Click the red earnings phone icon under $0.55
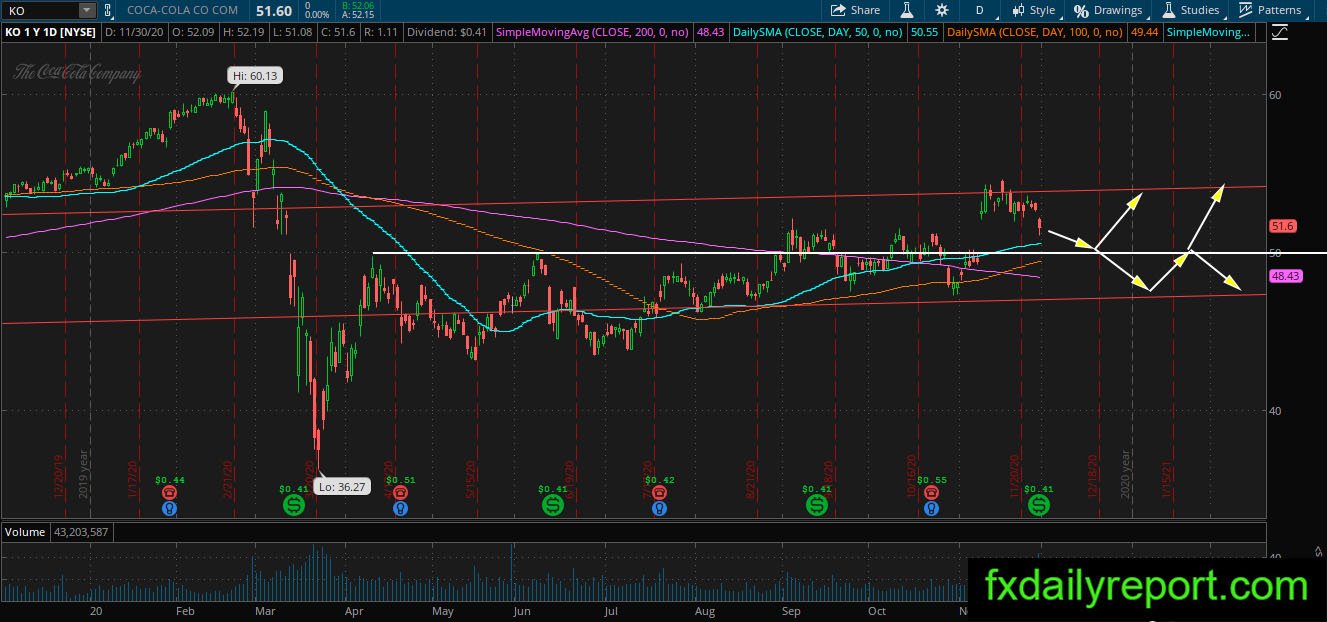Screen dimensions: 1327x622 [x=931, y=492]
